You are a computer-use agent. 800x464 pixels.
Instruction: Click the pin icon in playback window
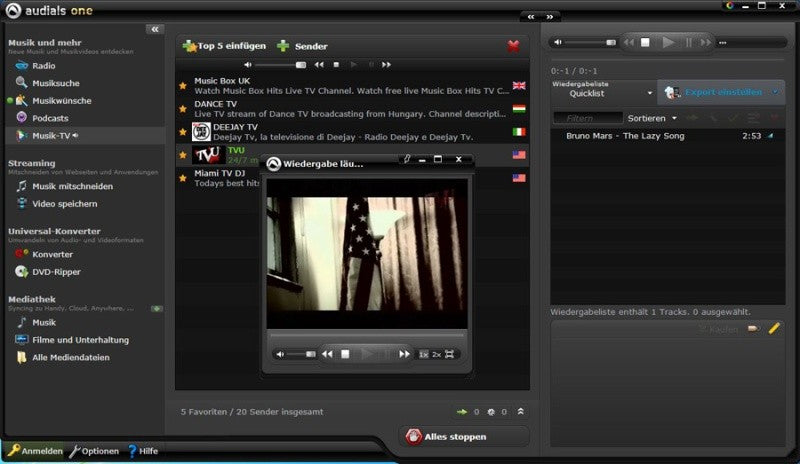pyautogui.click(x=407, y=159)
